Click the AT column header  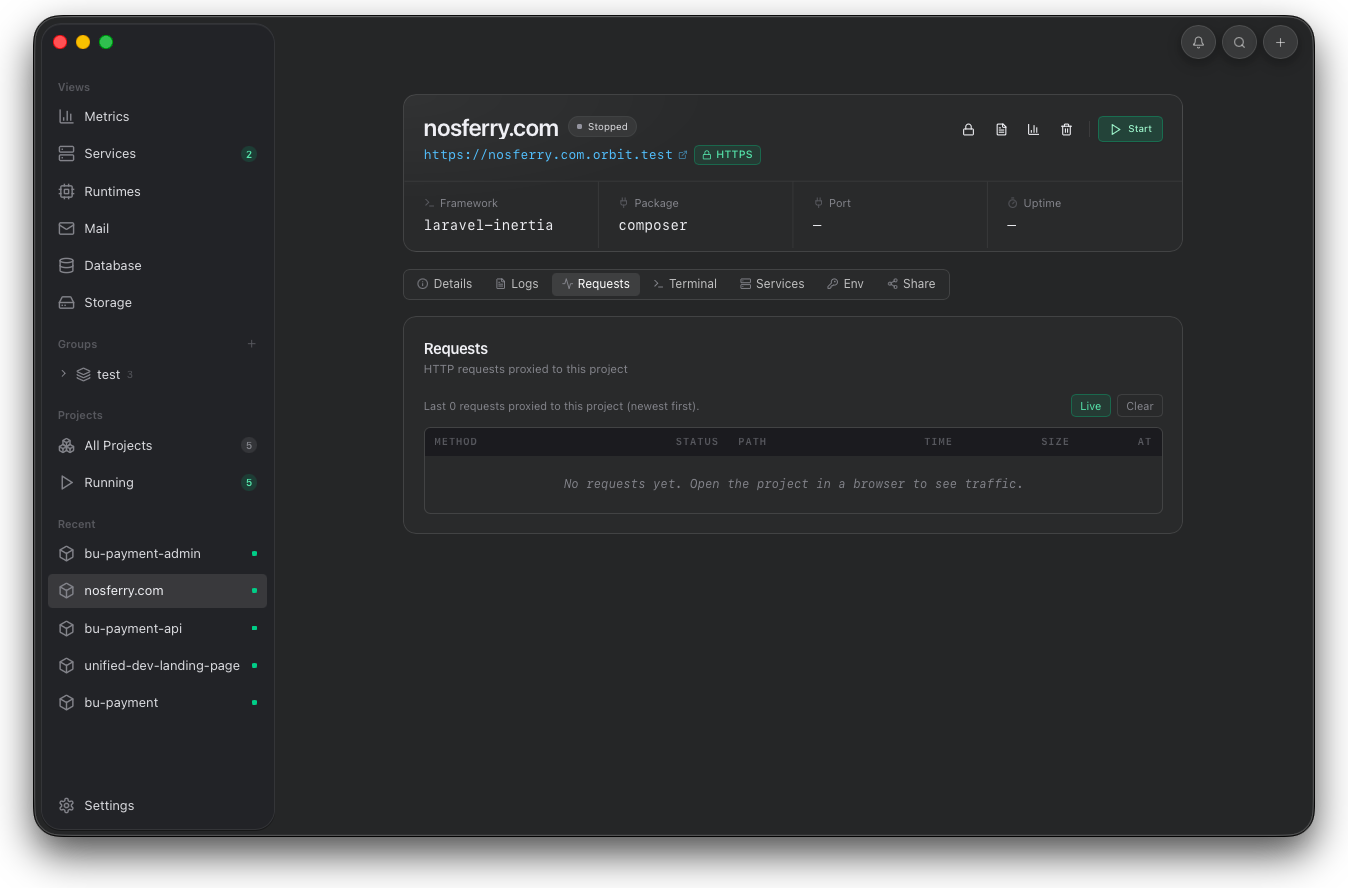click(1144, 442)
